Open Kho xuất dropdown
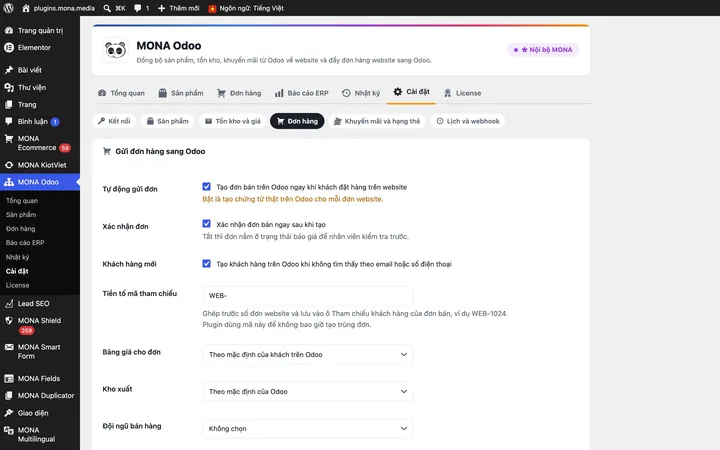Screen dimensions: 720x450 pyautogui.click(x=308, y=392)
